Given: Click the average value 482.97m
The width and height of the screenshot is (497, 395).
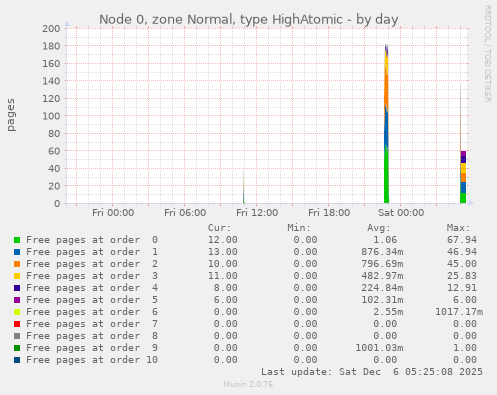Looking at the screenshot, I should point(382,276).
